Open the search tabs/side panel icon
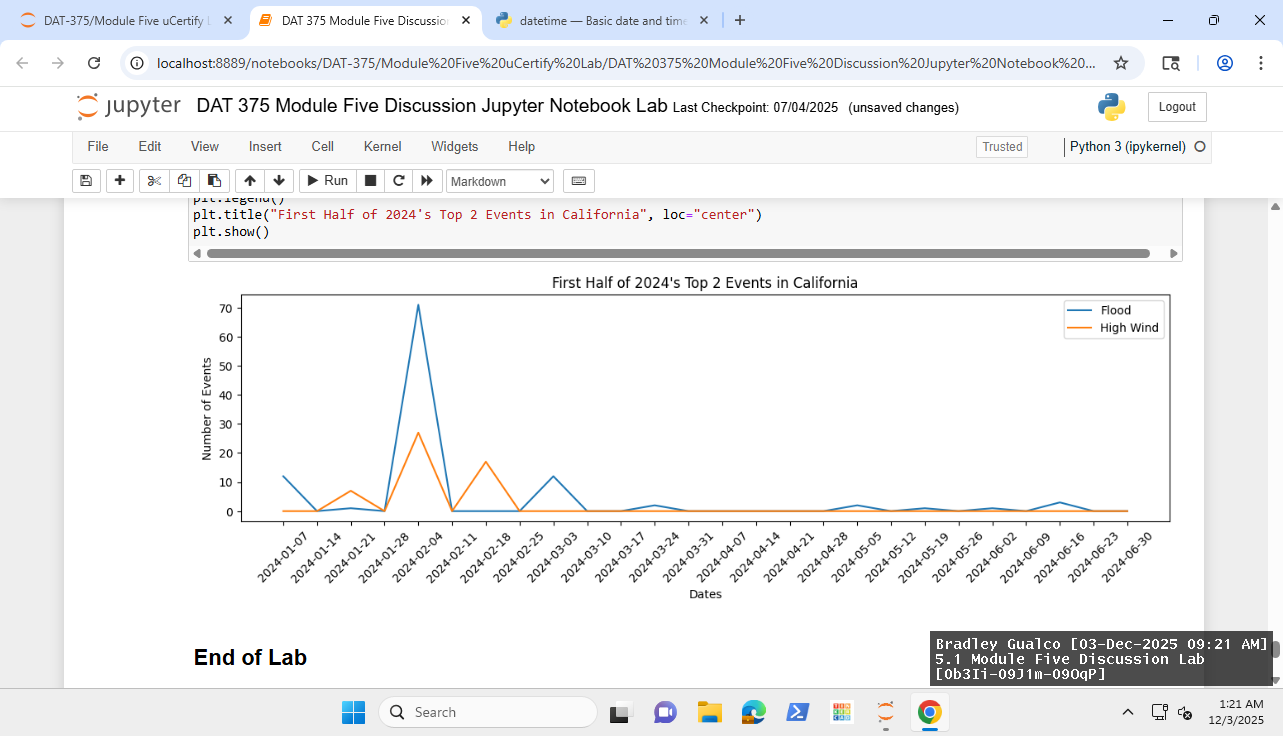The width and height of the screenshot is (1283, 736). (1171, 63)
